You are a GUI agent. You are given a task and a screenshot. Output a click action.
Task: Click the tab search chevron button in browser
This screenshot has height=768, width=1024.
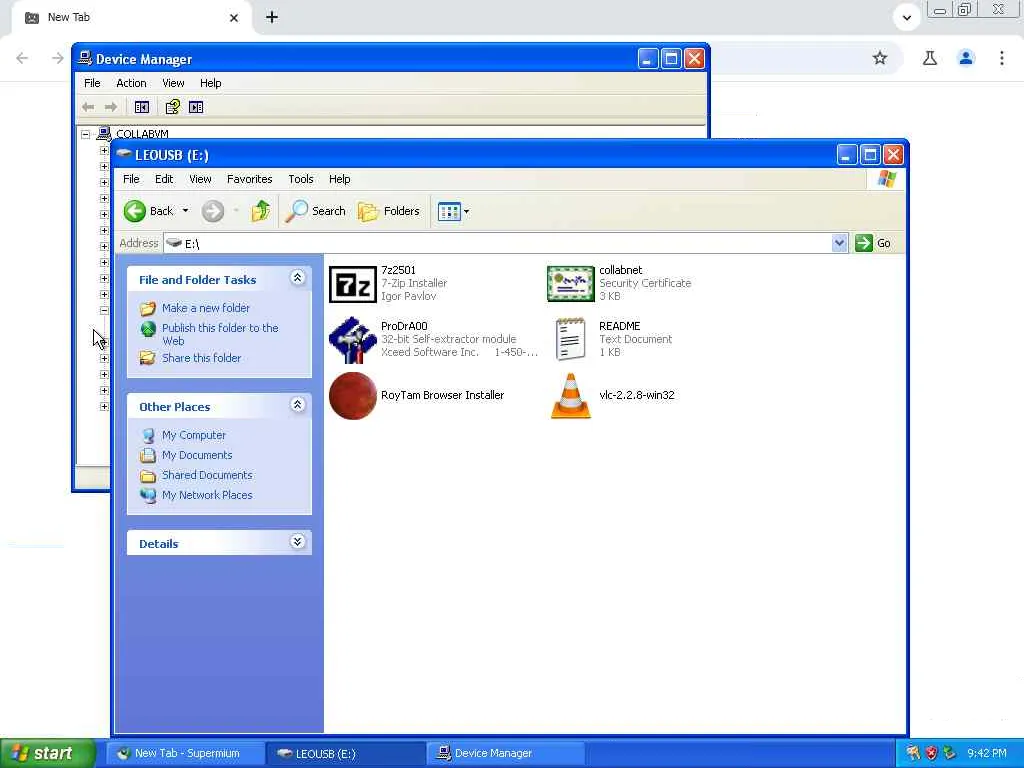906,18
